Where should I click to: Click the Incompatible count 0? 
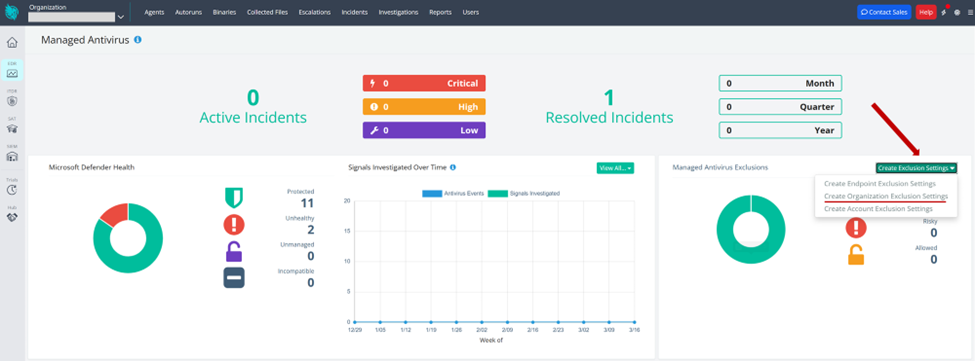pyautogui.click(x=310, y=283)
